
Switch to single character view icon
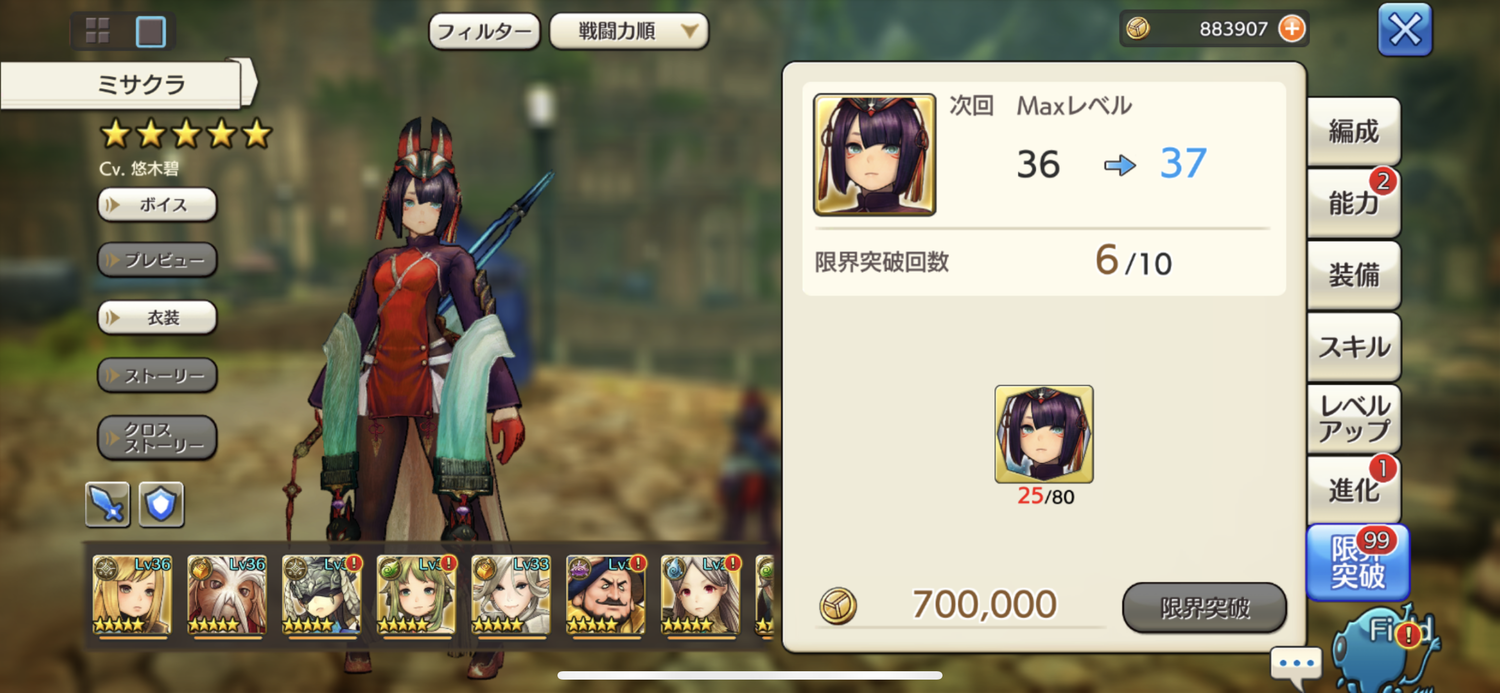point(151,31)
